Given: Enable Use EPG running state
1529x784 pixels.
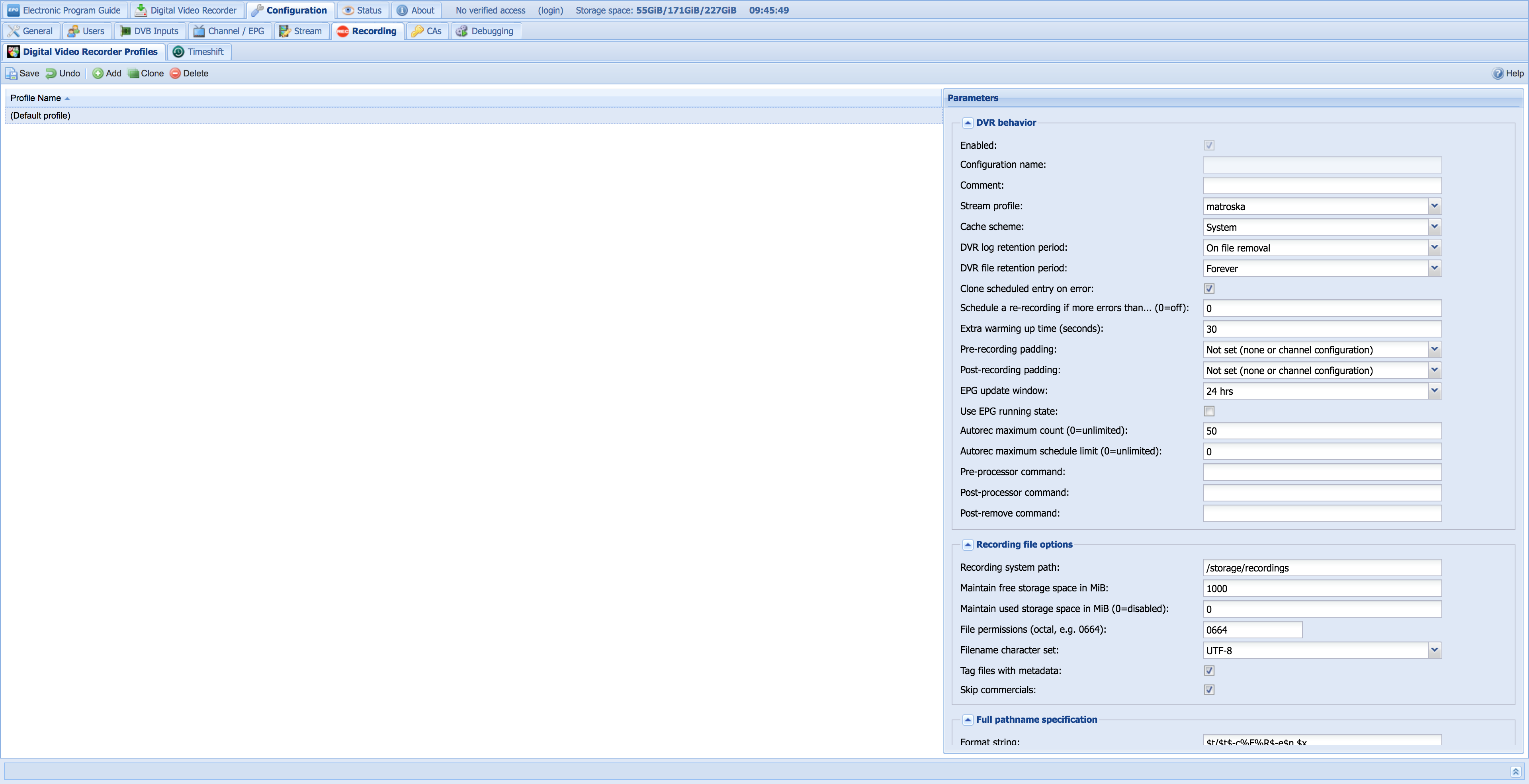Looking at the screenshot, I should tap(1209, 412).
